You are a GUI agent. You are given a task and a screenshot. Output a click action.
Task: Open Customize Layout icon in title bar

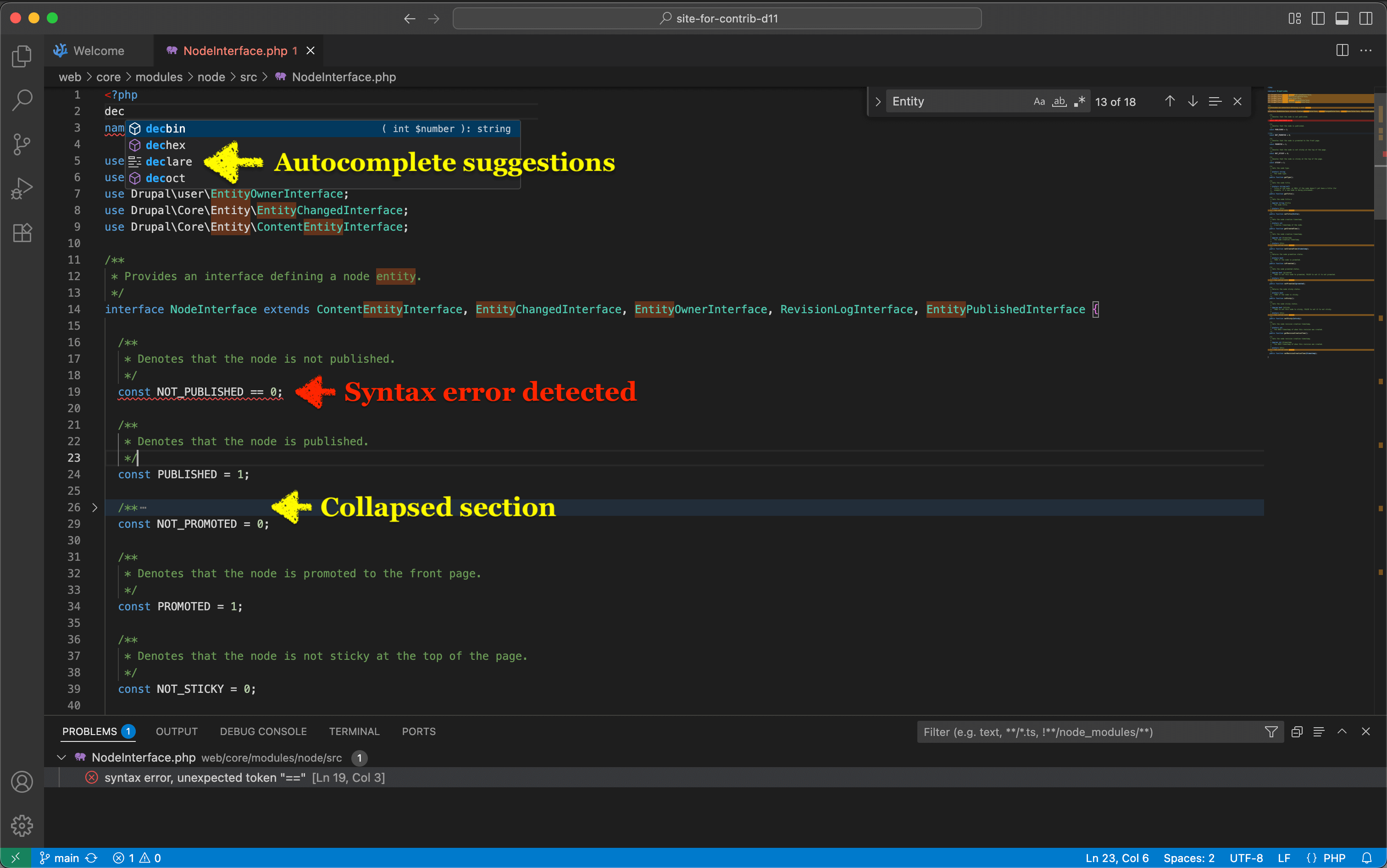[x=1294, y=18]
